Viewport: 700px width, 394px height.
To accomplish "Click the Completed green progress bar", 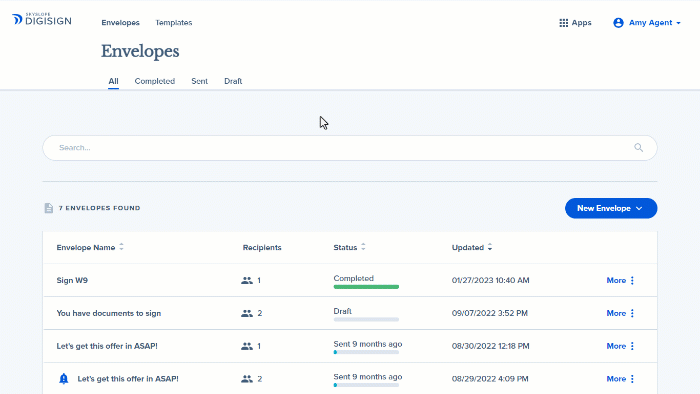I will point(366,287).
